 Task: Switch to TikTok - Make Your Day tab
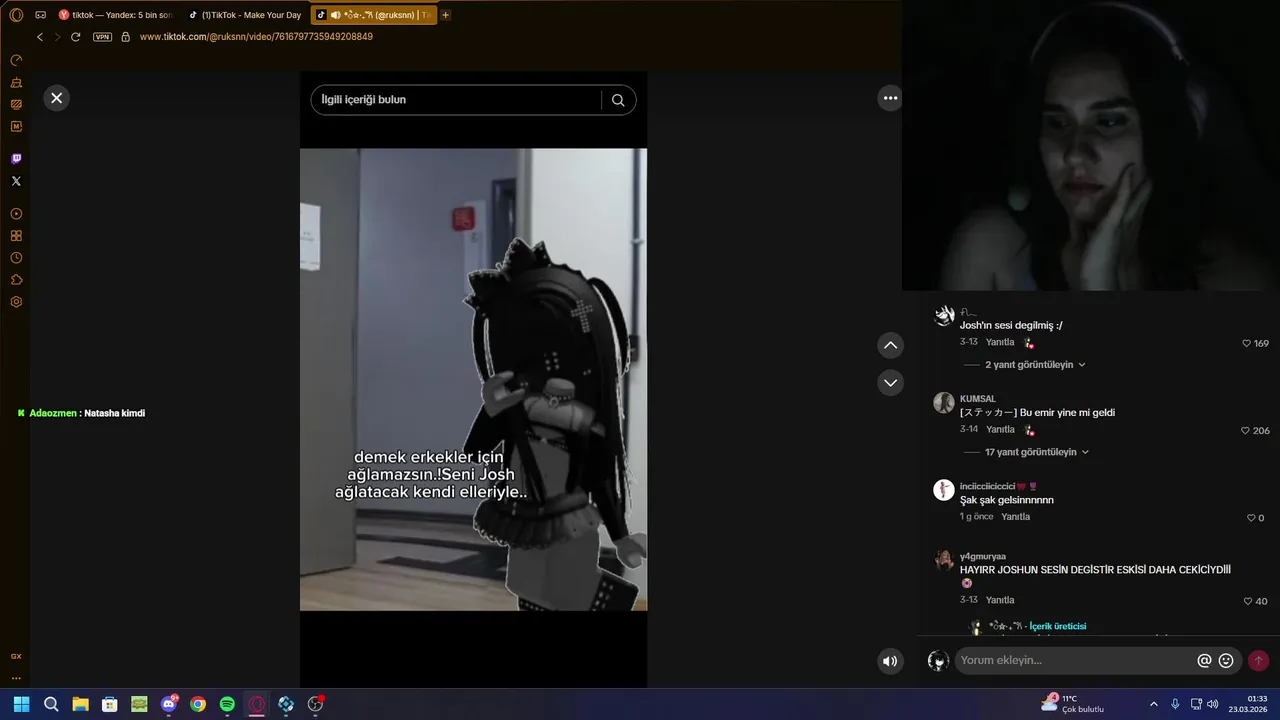tap(244, 15)
